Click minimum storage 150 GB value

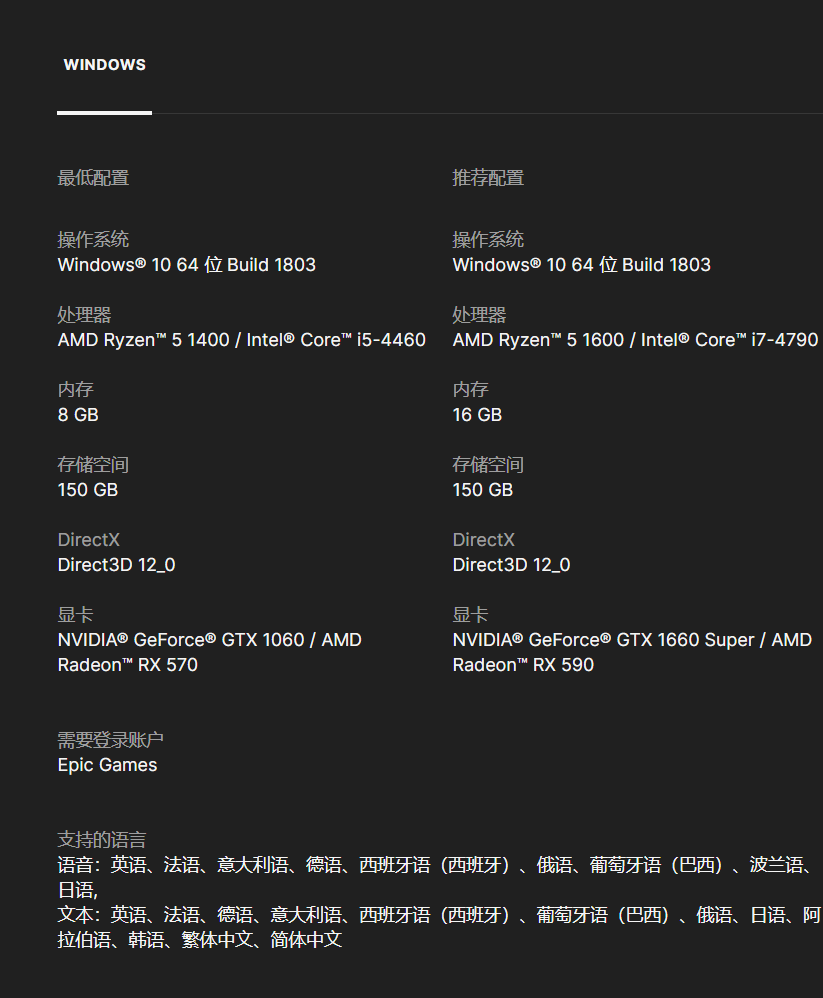pos(88,490)
